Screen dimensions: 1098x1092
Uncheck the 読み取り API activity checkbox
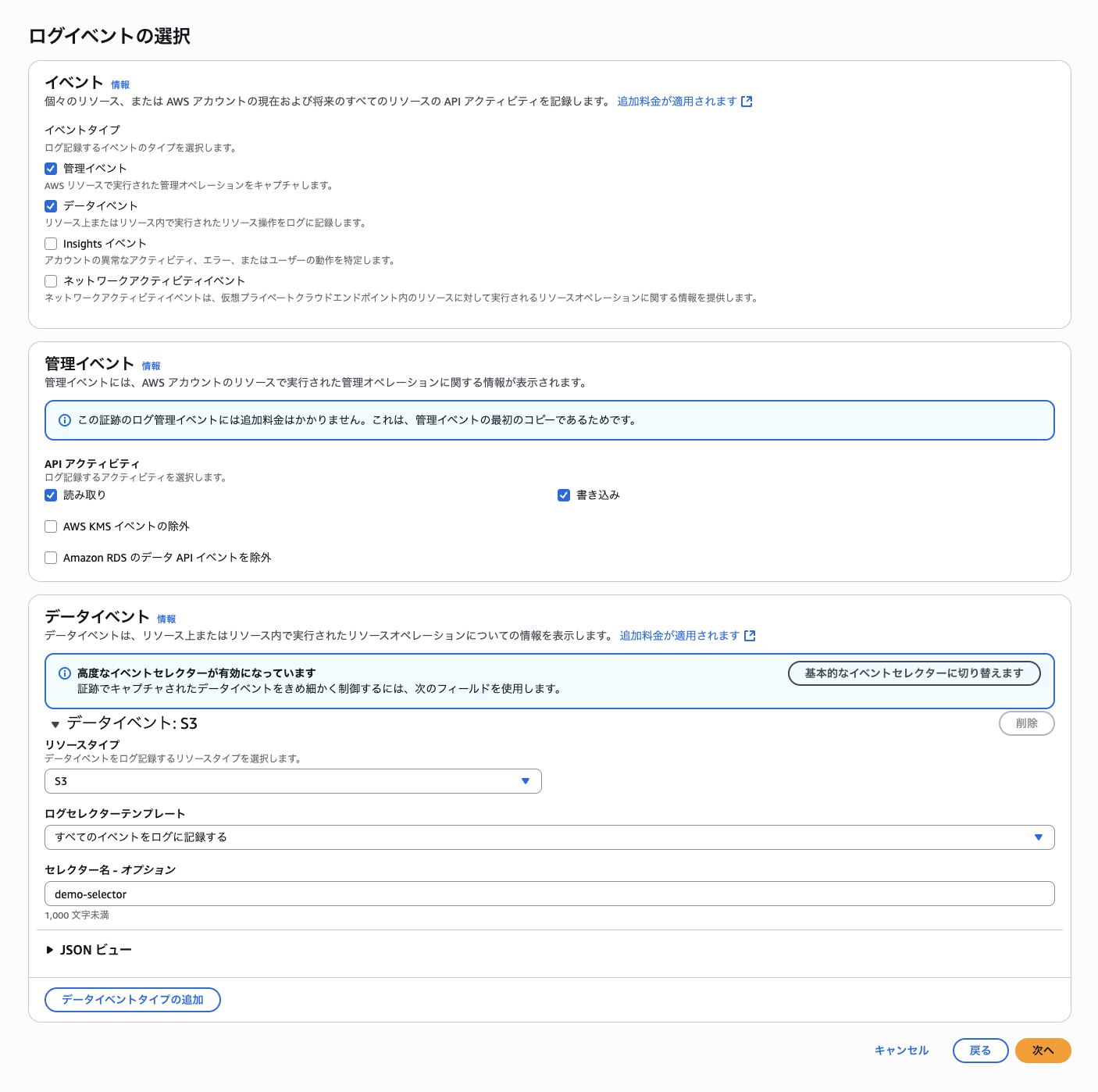click(x=51, y=495)
